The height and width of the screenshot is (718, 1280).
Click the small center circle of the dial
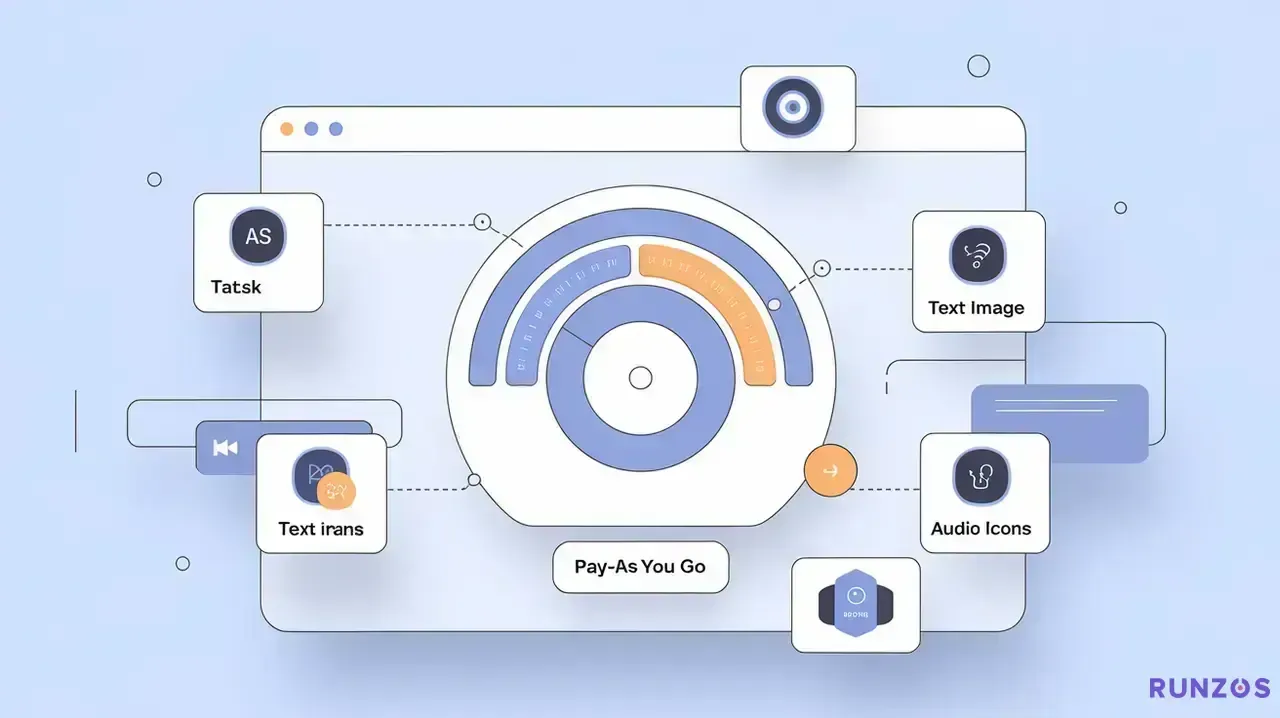(x=640, y=378)
